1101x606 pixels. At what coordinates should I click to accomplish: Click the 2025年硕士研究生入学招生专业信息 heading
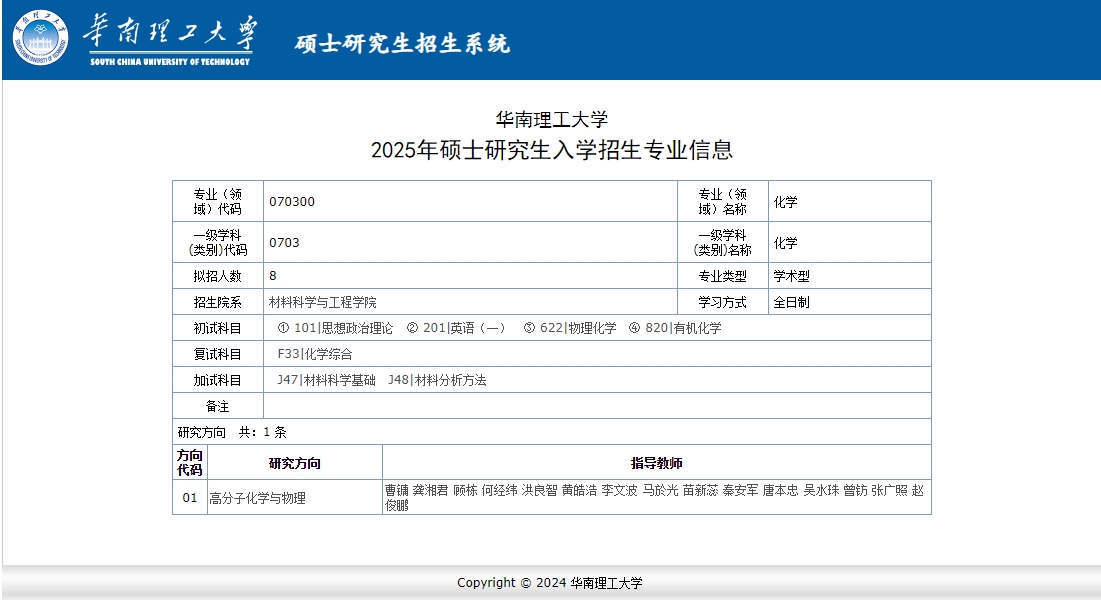click(551, 150)
